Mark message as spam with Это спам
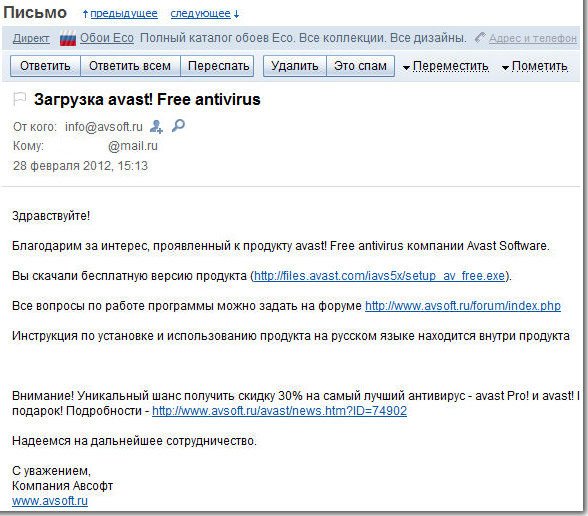This screenshot has width=588, height=516. 360,66
